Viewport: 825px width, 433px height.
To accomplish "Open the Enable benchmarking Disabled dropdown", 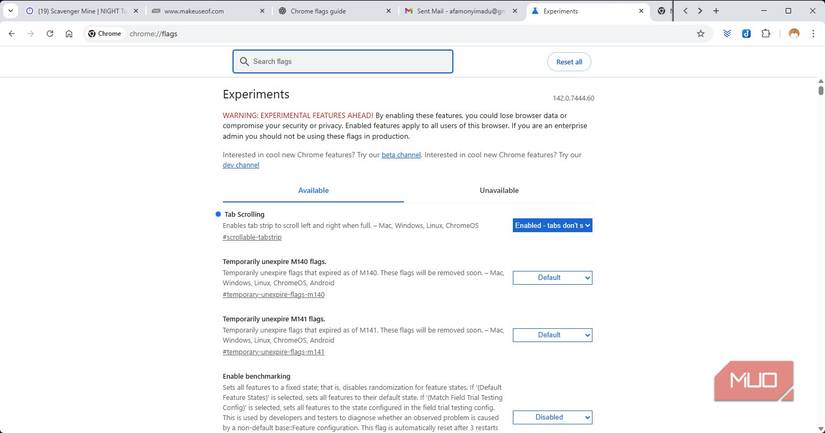I will [552, 417].
